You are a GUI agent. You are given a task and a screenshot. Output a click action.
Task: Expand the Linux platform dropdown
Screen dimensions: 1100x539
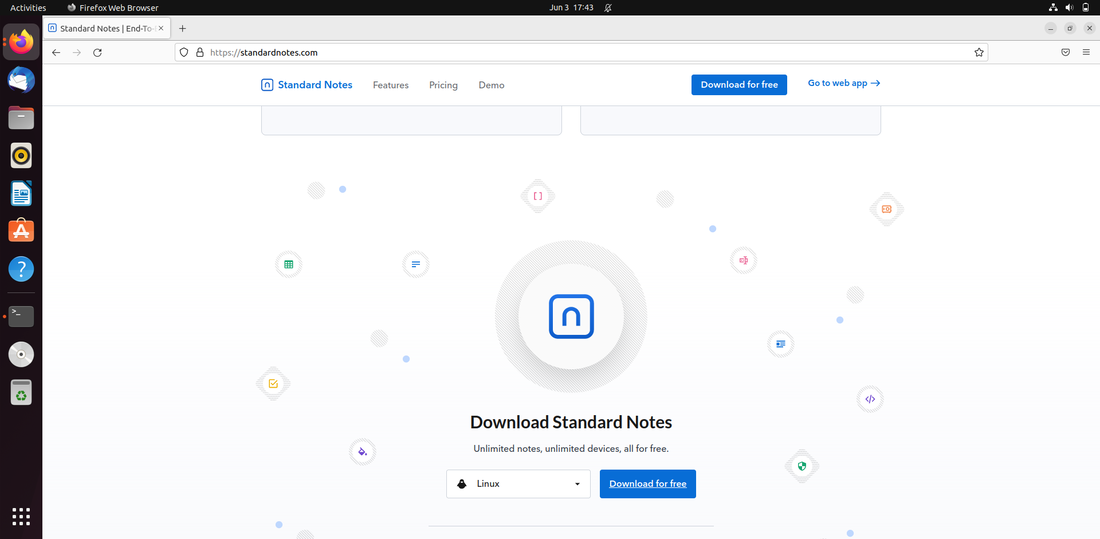pyautogui.click(x=518, y=484)
